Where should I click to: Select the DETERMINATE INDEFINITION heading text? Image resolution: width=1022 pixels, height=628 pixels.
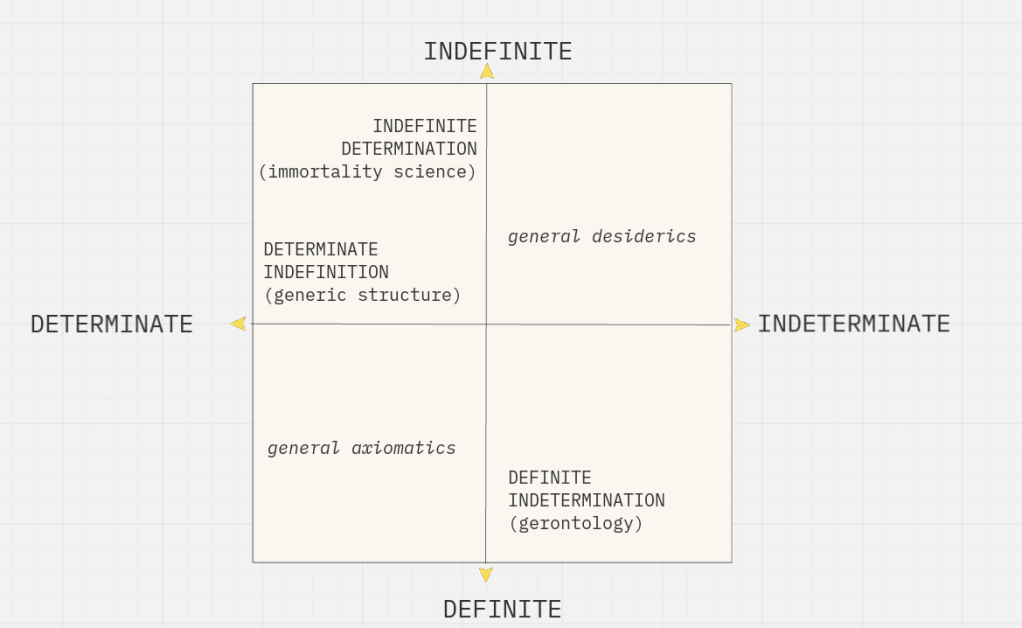326,260
